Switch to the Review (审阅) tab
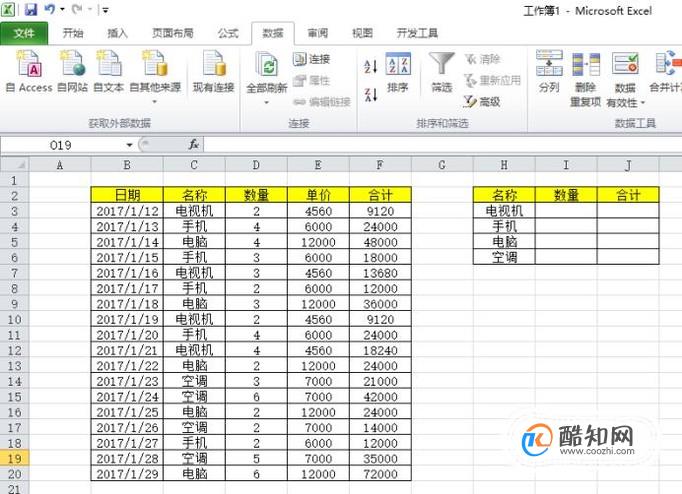The height and width of the screenshot is (494, 682). (x=317, y=33)
